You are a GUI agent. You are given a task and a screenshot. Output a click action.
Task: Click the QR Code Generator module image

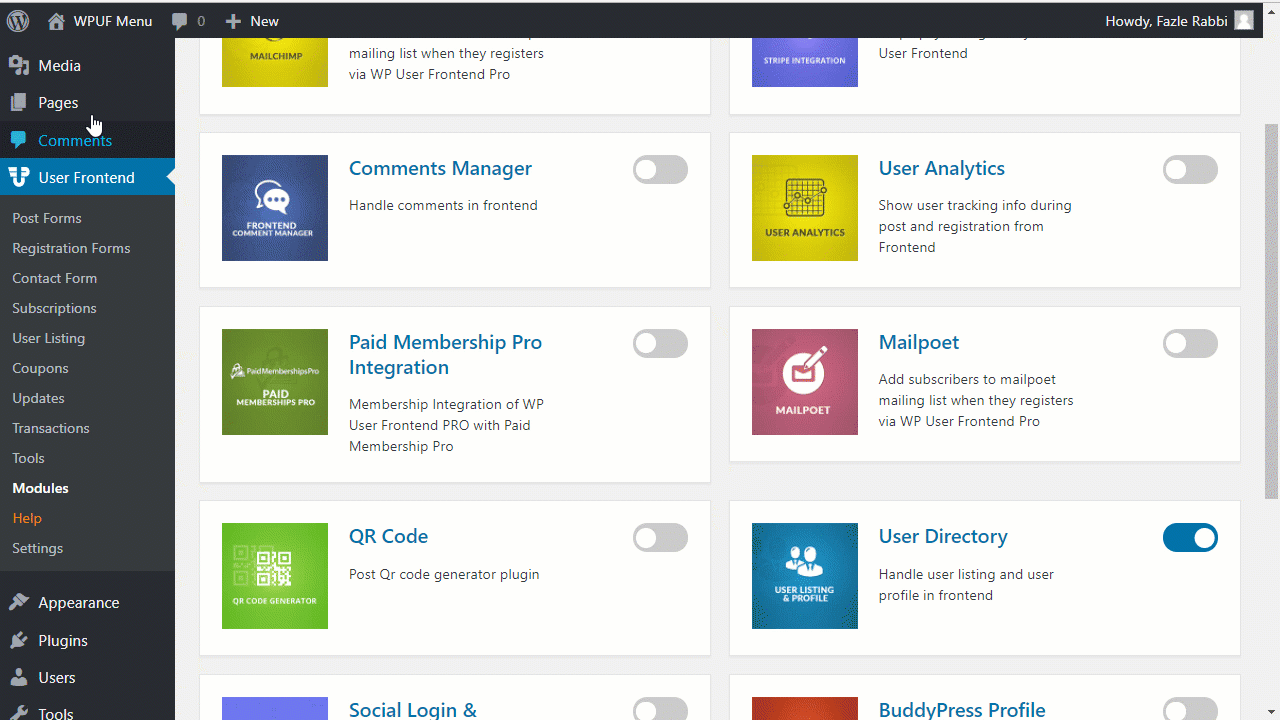[x=275, y=576]
